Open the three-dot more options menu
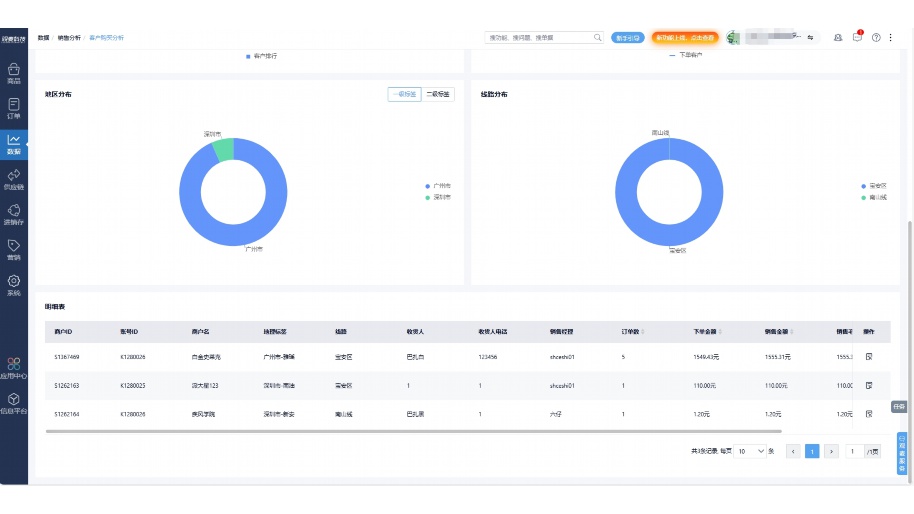Screen dimensions: 914x514 click(891, 37)
